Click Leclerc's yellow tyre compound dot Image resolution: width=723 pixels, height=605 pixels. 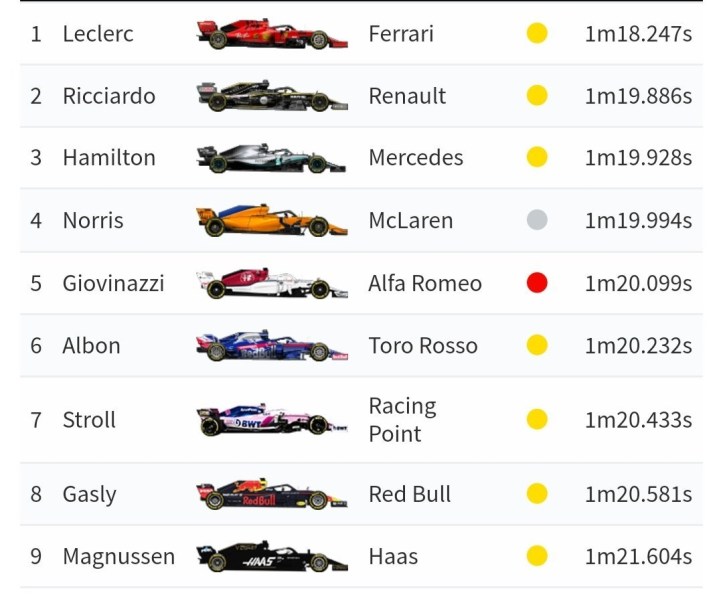click(x=537, y=34)
